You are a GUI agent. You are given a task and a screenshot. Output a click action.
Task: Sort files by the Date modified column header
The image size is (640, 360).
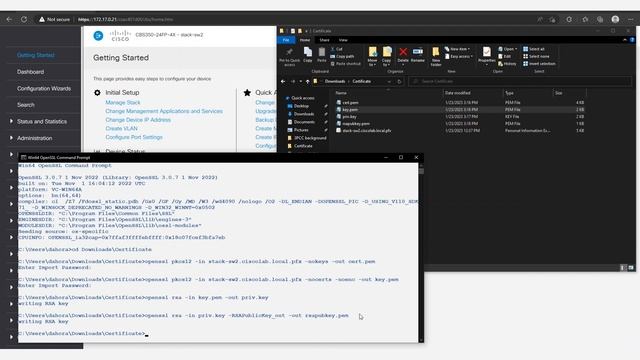pos(458,93)
